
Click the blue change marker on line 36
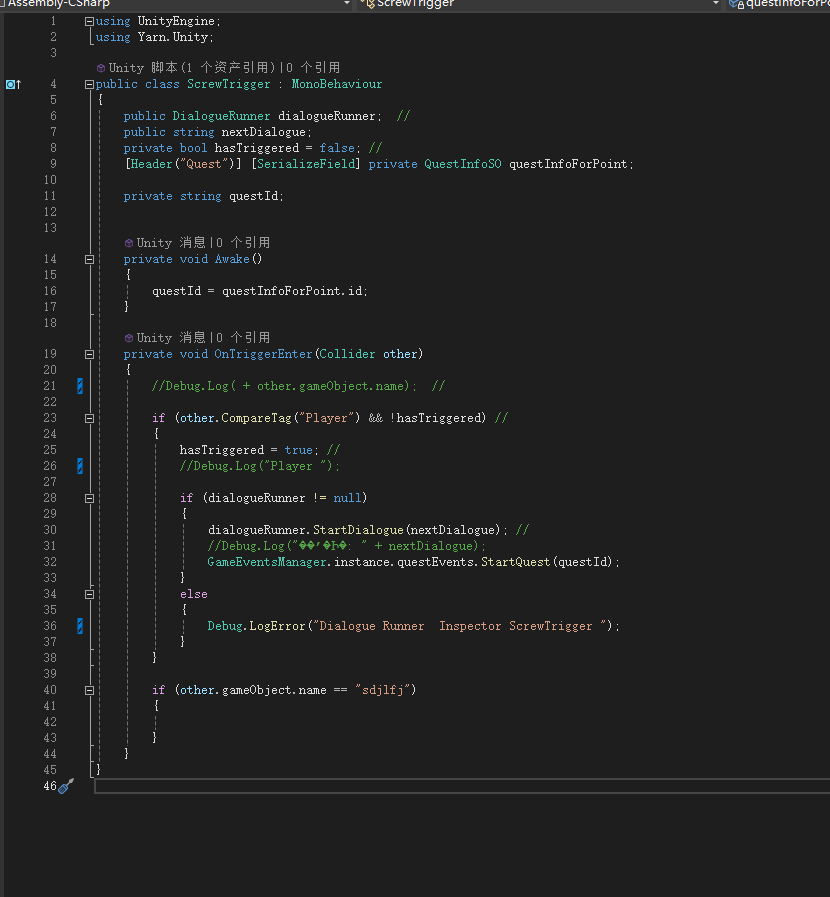click(80, 626)
